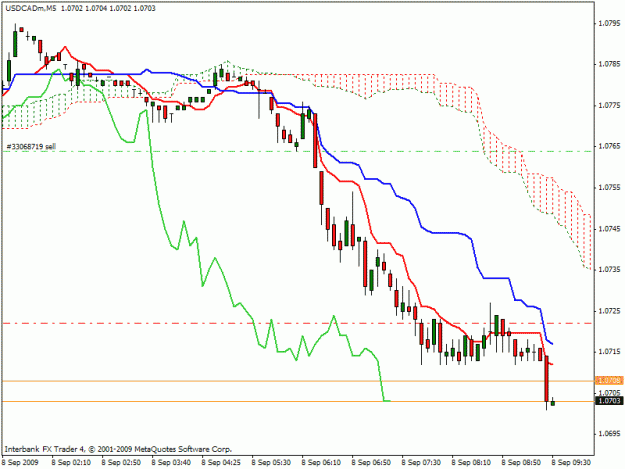Screen dimensions: 625x469
Task: Click the 1.0745 price axis label
Action: [610, 229]
